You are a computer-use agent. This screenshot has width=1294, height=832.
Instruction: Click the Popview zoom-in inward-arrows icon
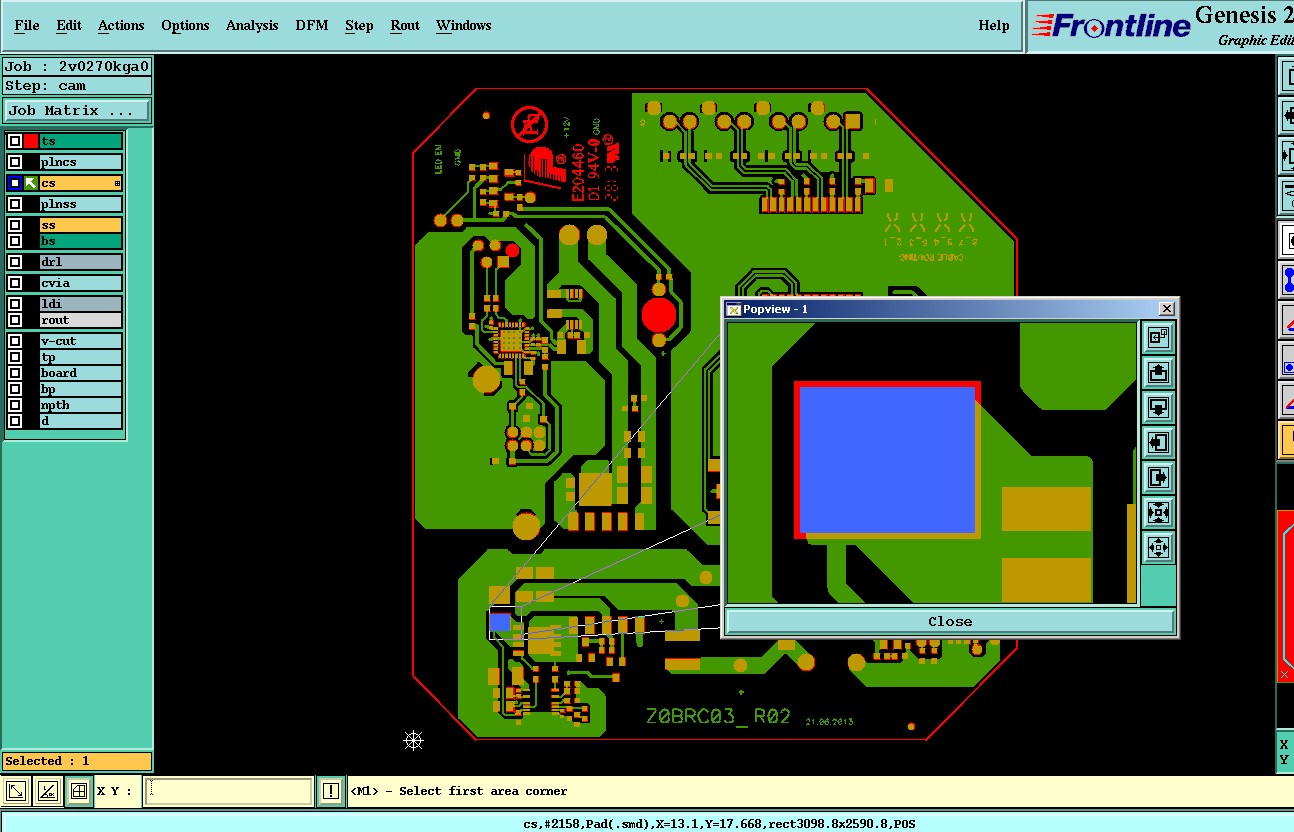click(x=1158, y=512)
